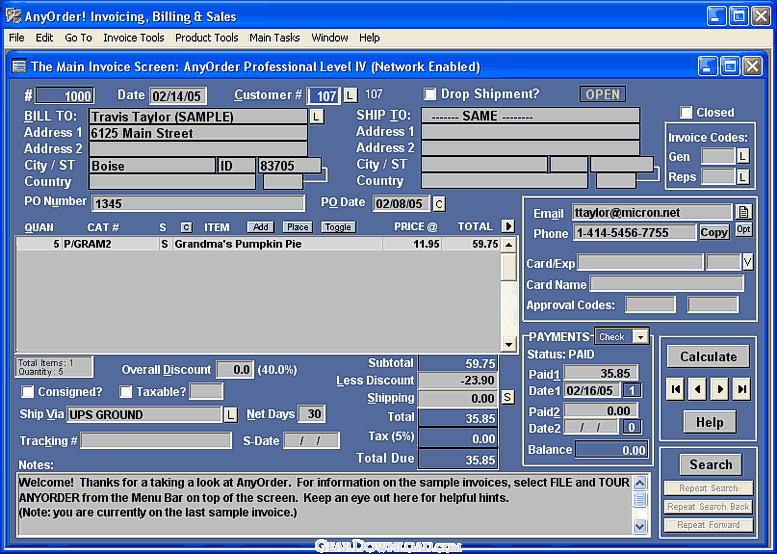Click the Main Invoice Screen window icon
The width and height of the screenshot is (777, 554).
tap(19, 66)
